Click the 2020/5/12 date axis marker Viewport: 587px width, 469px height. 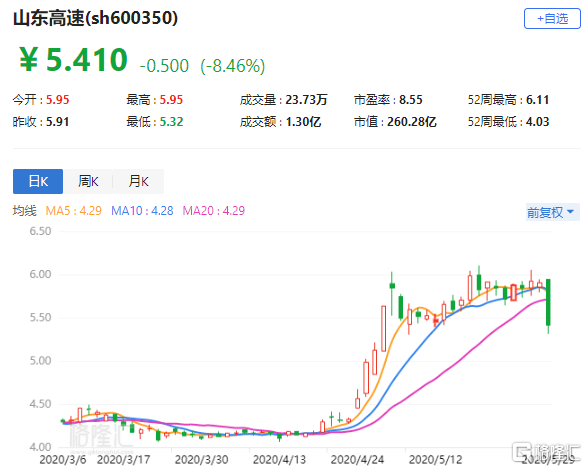[x=435, y=460]
